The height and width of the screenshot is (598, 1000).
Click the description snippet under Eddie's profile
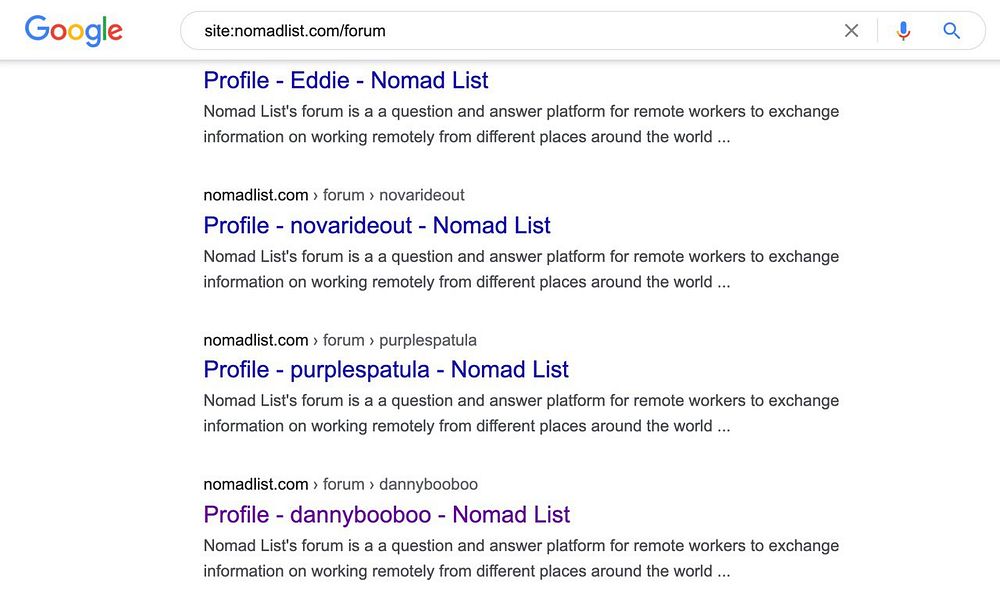pos(520,124)
